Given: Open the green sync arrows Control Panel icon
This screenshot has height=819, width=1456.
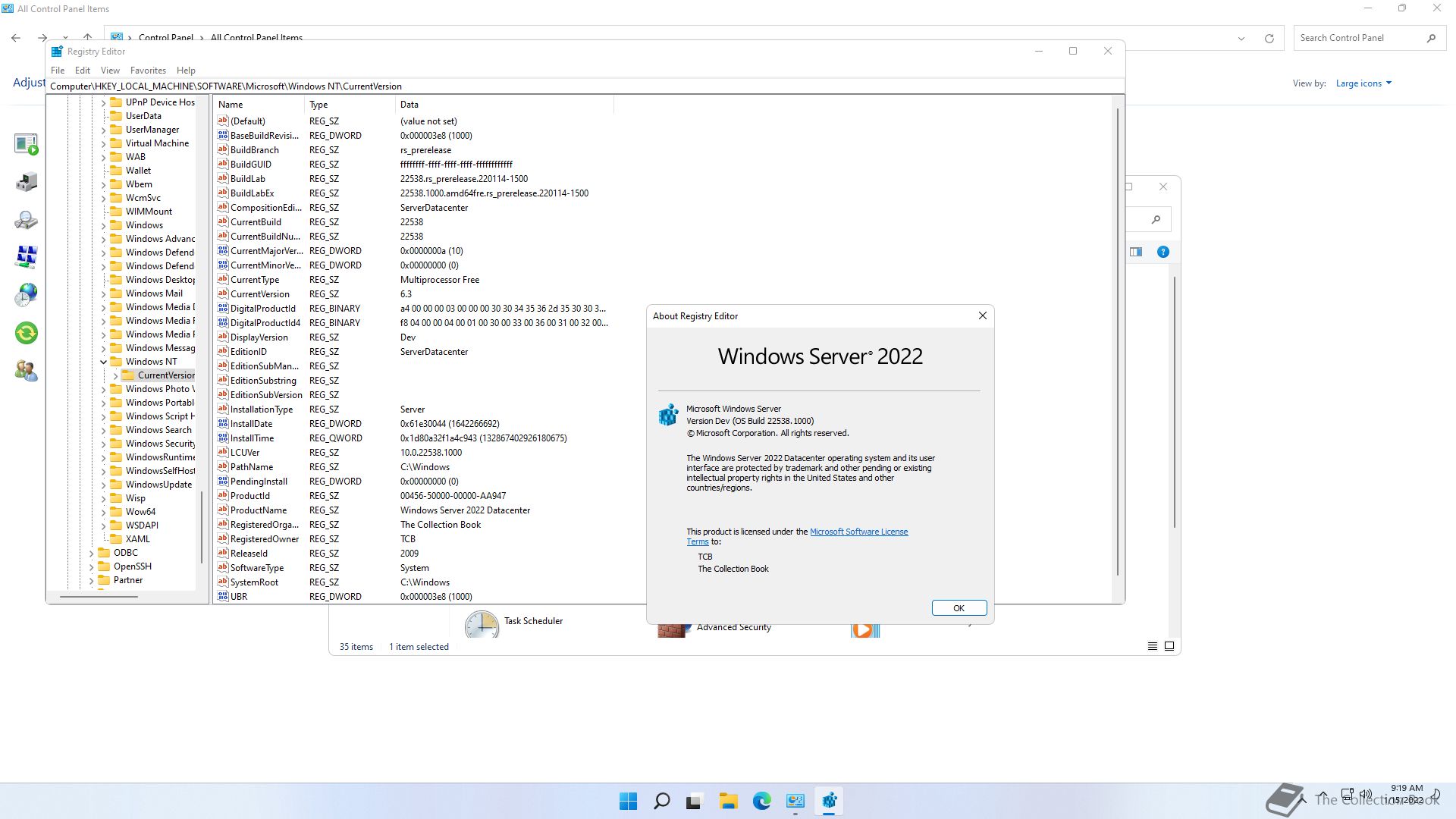Looking at the screenshot, I should point(27,333).
